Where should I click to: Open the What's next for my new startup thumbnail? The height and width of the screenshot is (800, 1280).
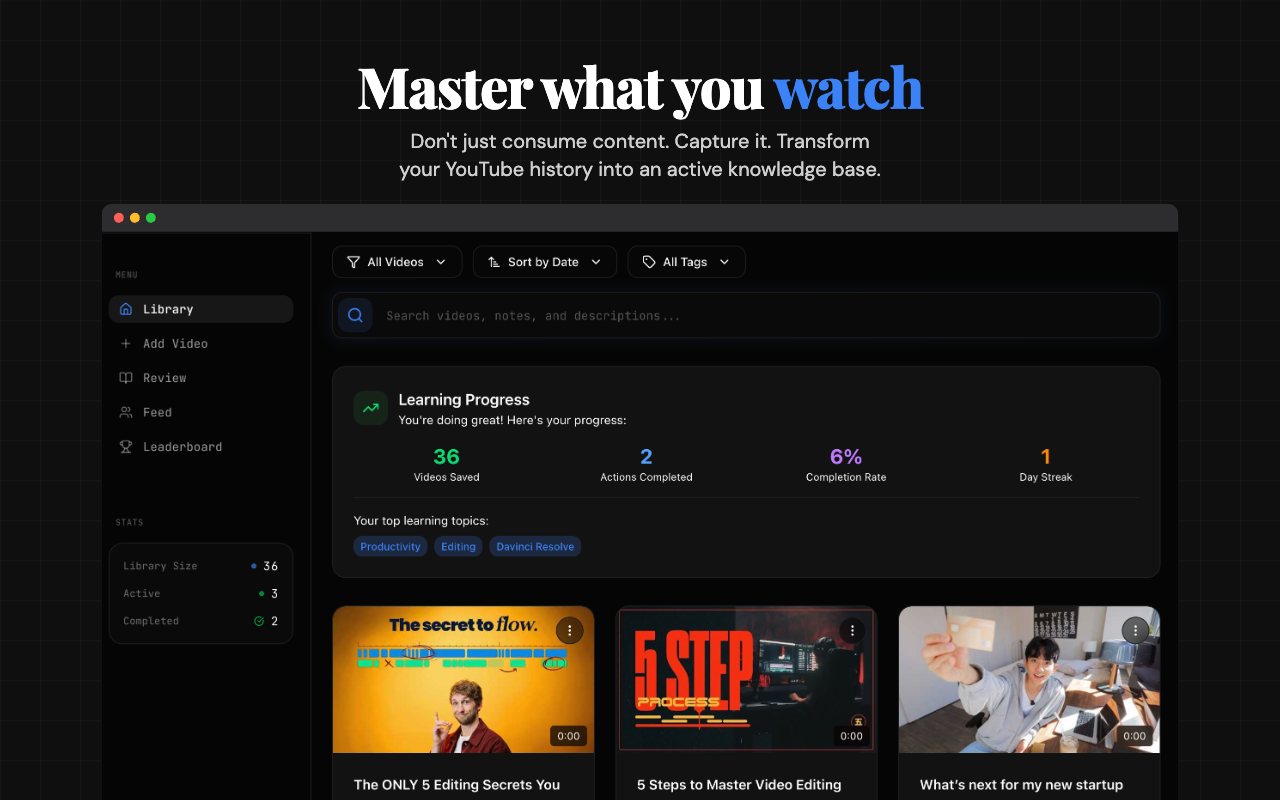point(1029,679)
